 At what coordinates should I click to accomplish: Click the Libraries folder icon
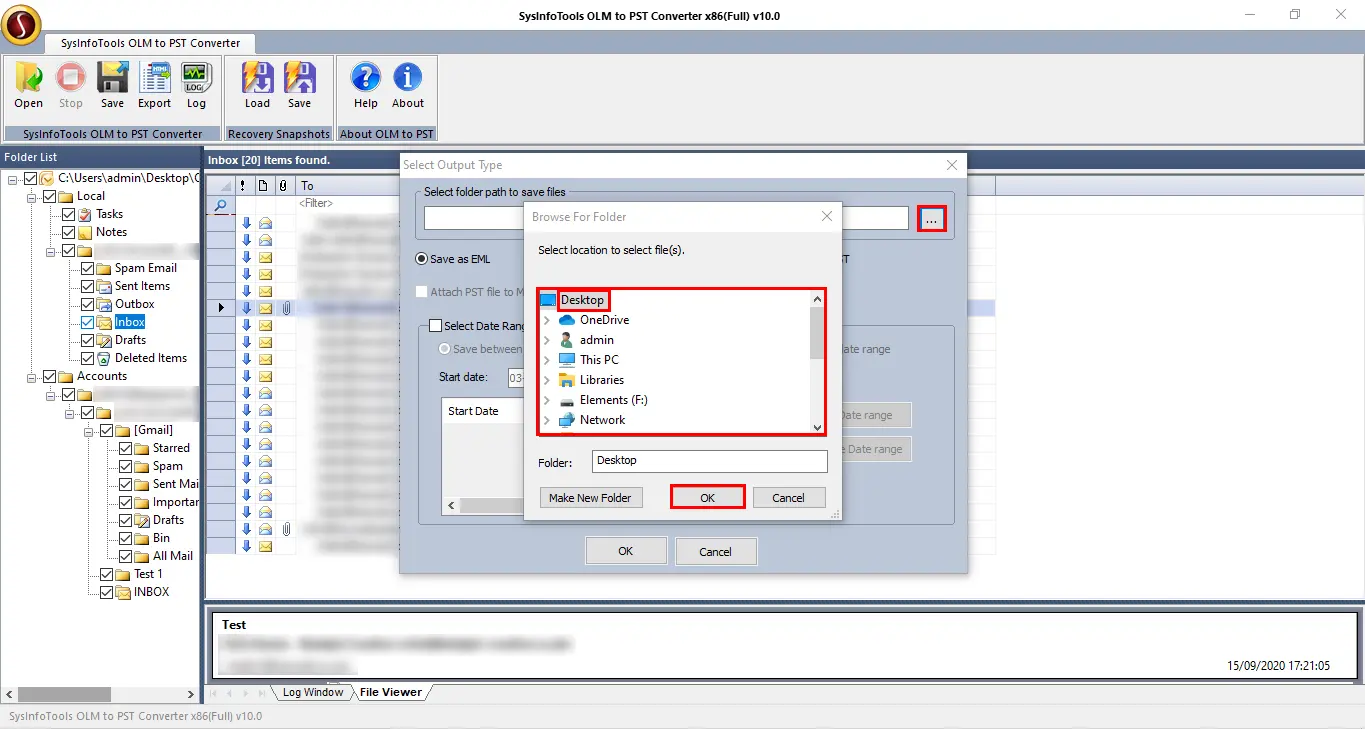pos(567,380)
